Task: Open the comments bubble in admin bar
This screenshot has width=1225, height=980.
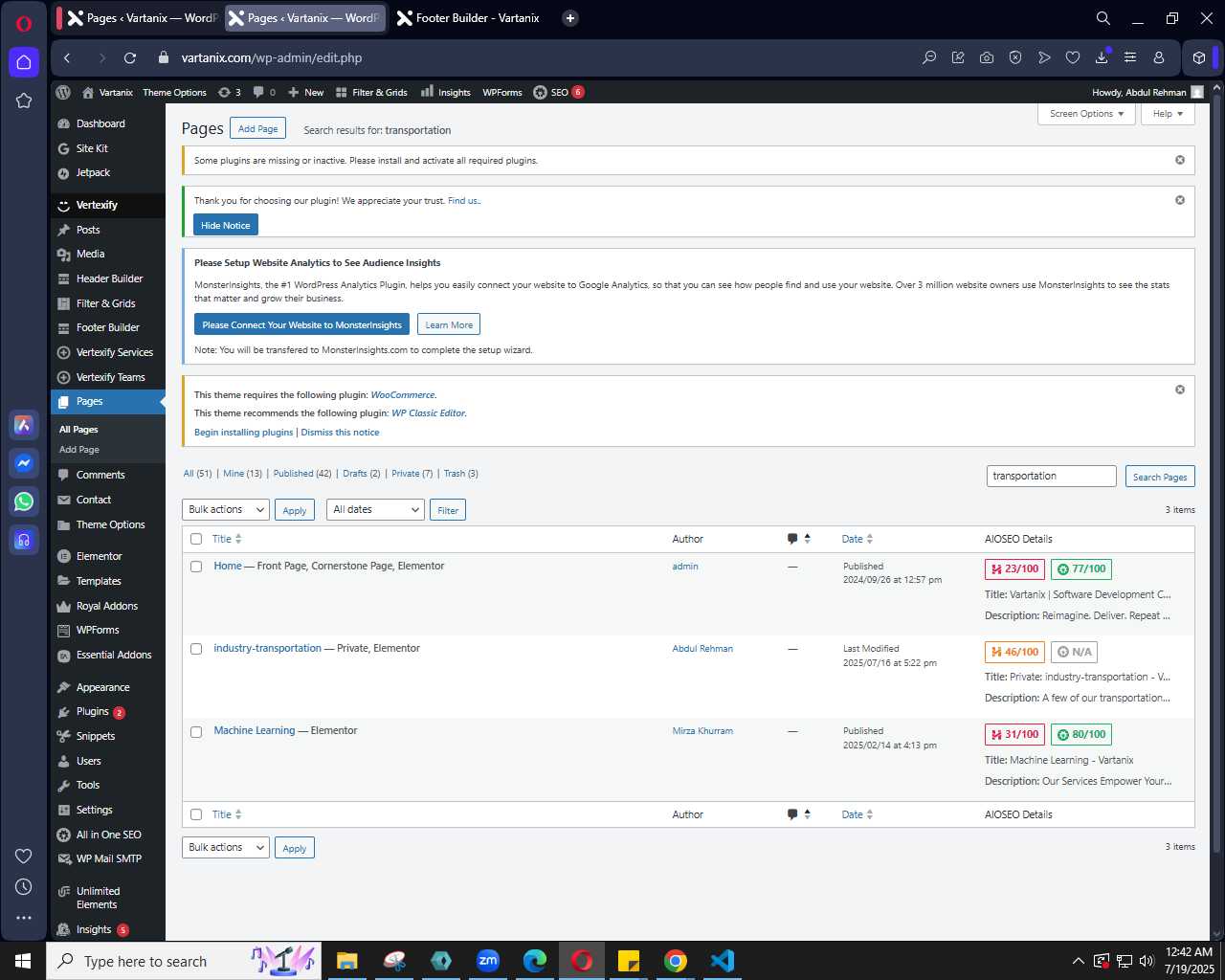Action: click(264, 92)
